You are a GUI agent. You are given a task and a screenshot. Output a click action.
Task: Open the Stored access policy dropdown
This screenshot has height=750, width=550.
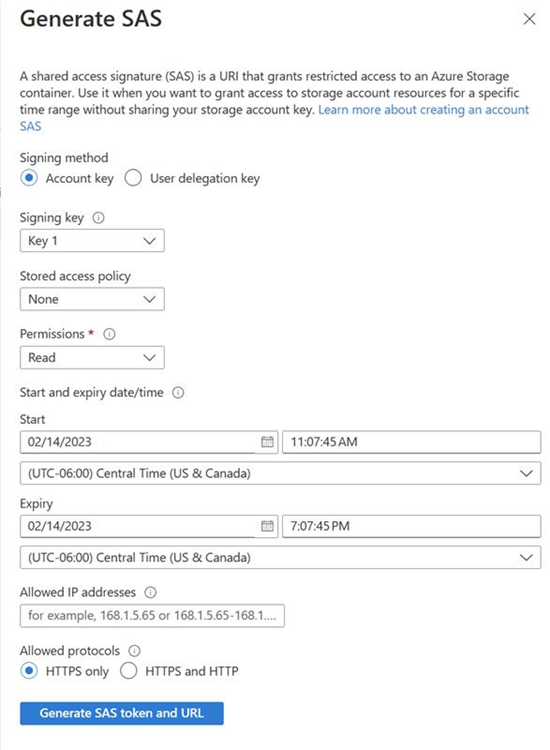pyautogui.click(x=92, y=299)
